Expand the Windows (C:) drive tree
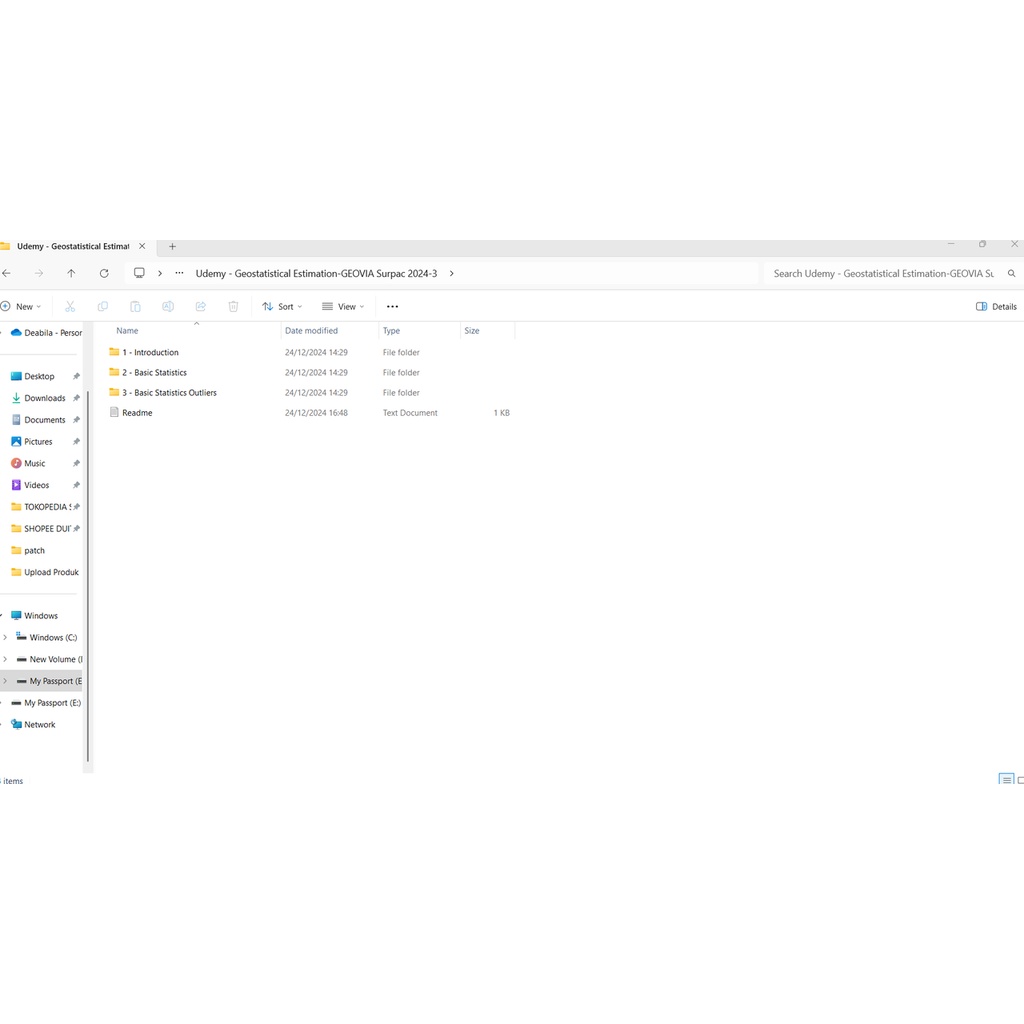 point(5,638)
